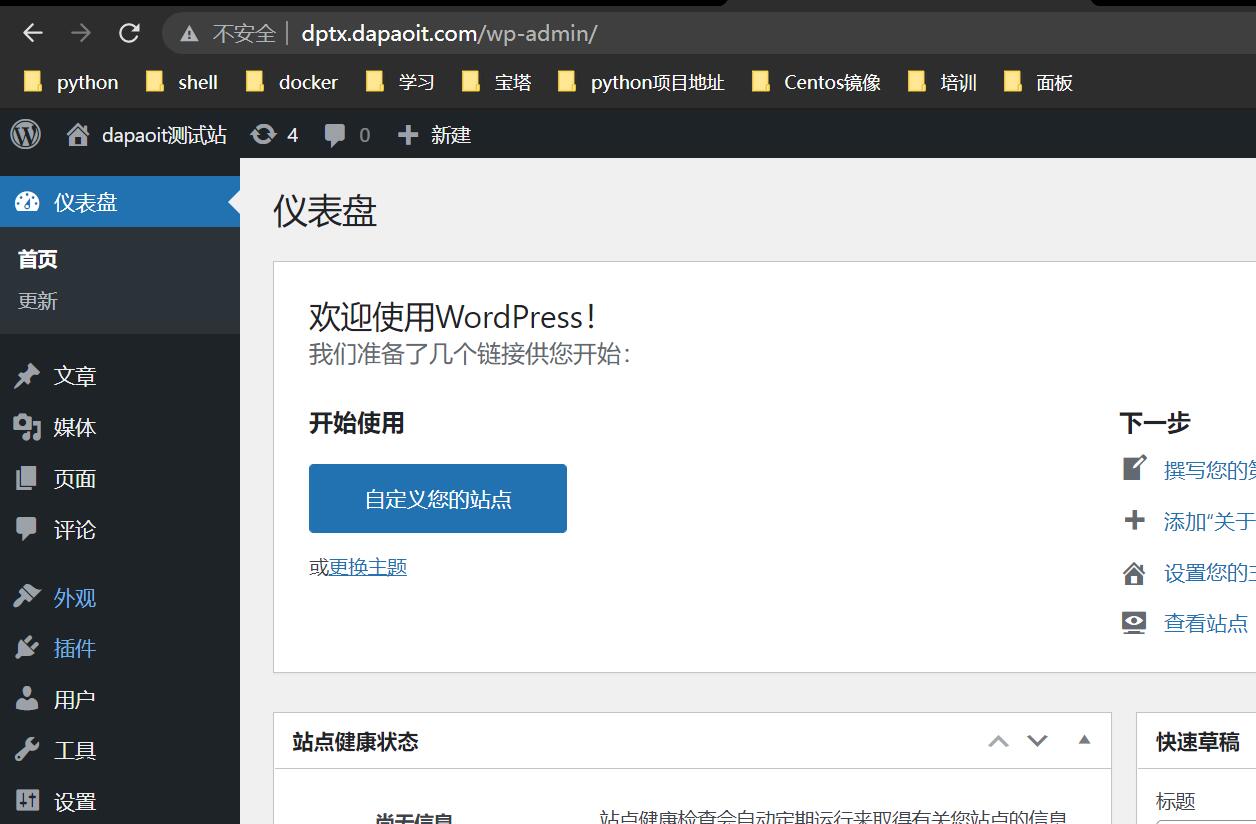Reload the page with the refresh icon
This screenshot has height=824, width=1256.
129,33
